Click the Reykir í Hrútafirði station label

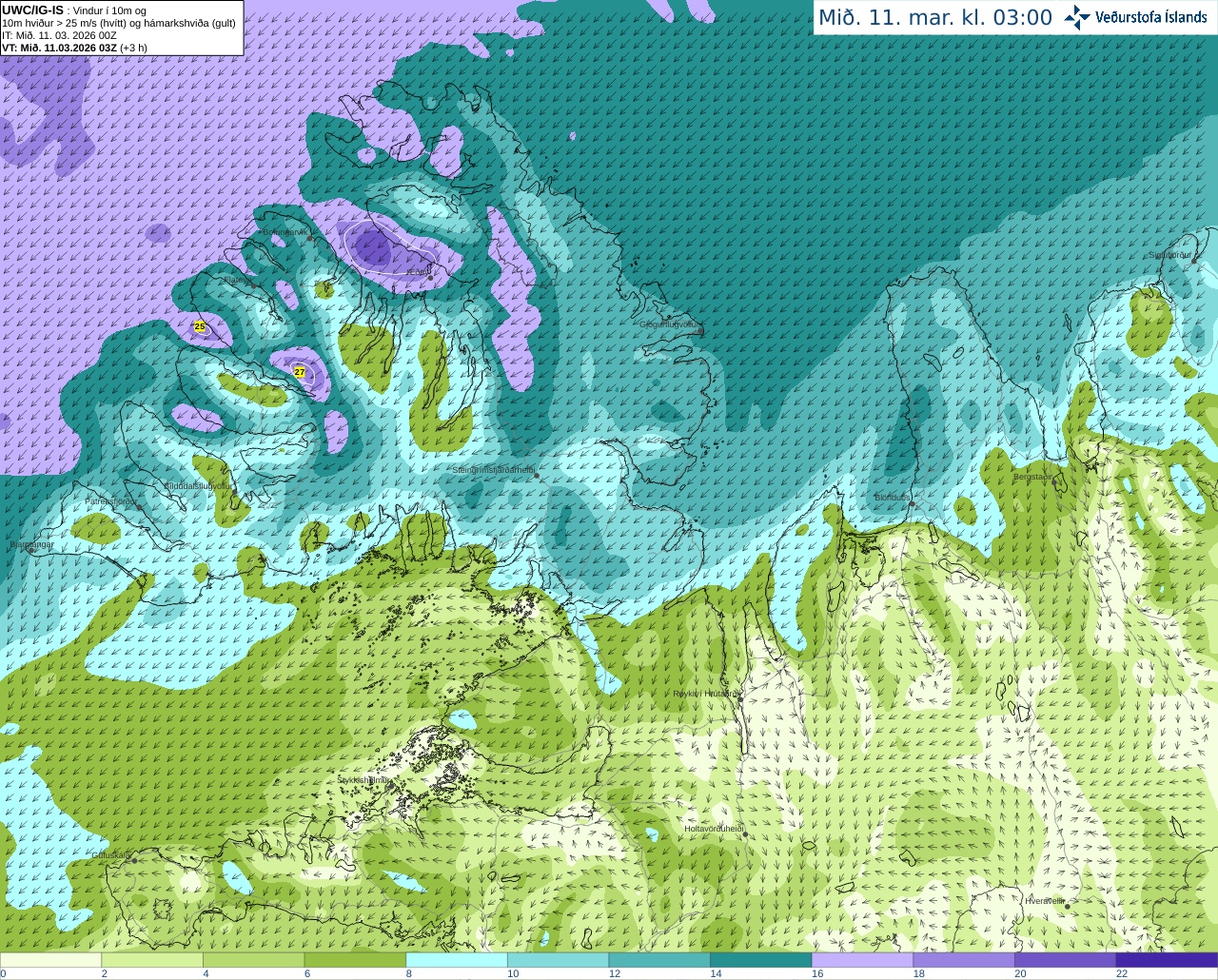point(706,694)
